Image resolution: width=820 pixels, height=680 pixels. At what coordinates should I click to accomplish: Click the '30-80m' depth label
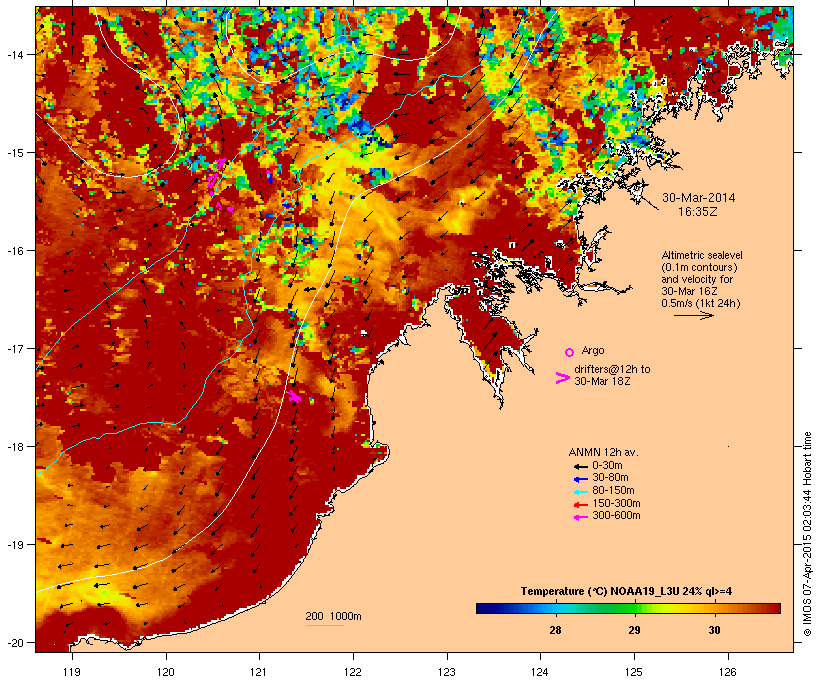pos(610,478)
